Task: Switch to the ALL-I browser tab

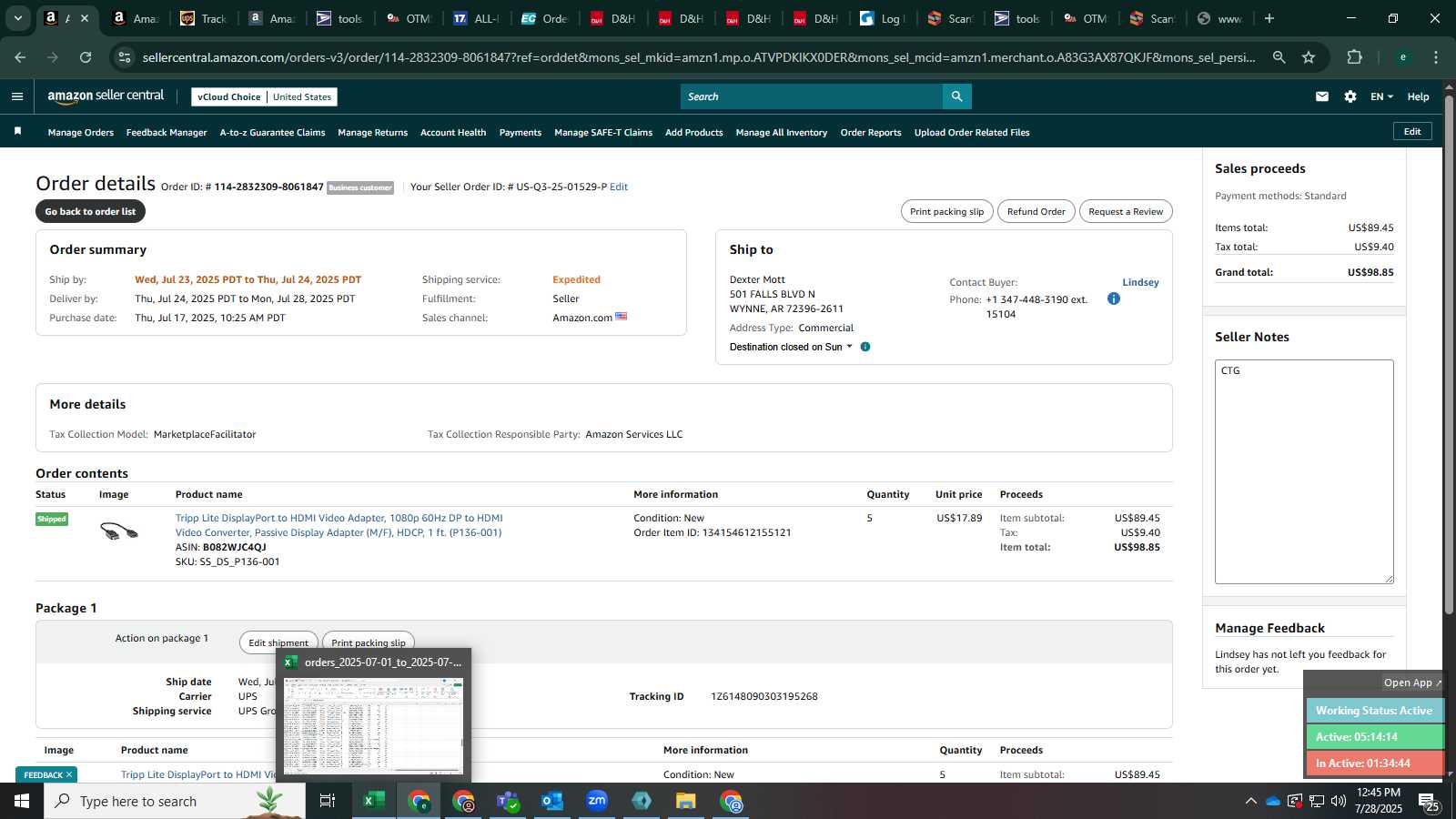Action: pyautogui.click(x=478, y=18)
